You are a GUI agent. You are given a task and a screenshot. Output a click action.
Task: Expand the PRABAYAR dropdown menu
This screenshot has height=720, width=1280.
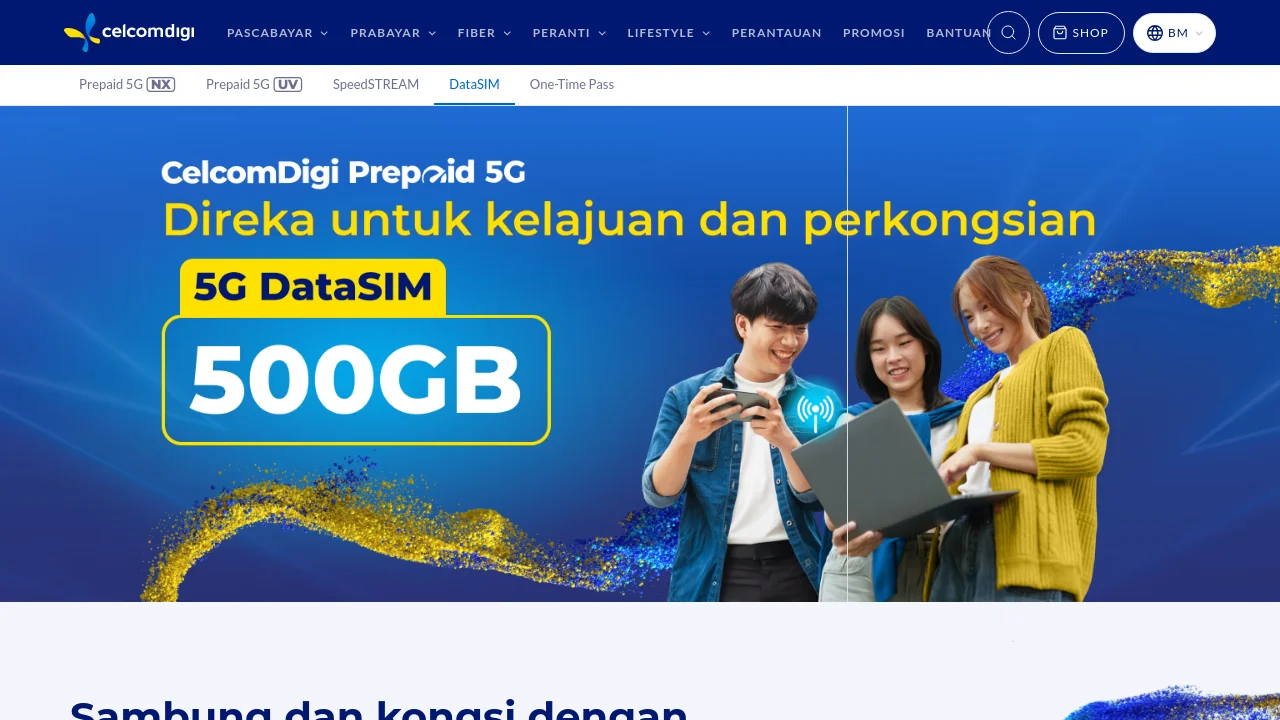pyautogui.click(x=393, y=33)
